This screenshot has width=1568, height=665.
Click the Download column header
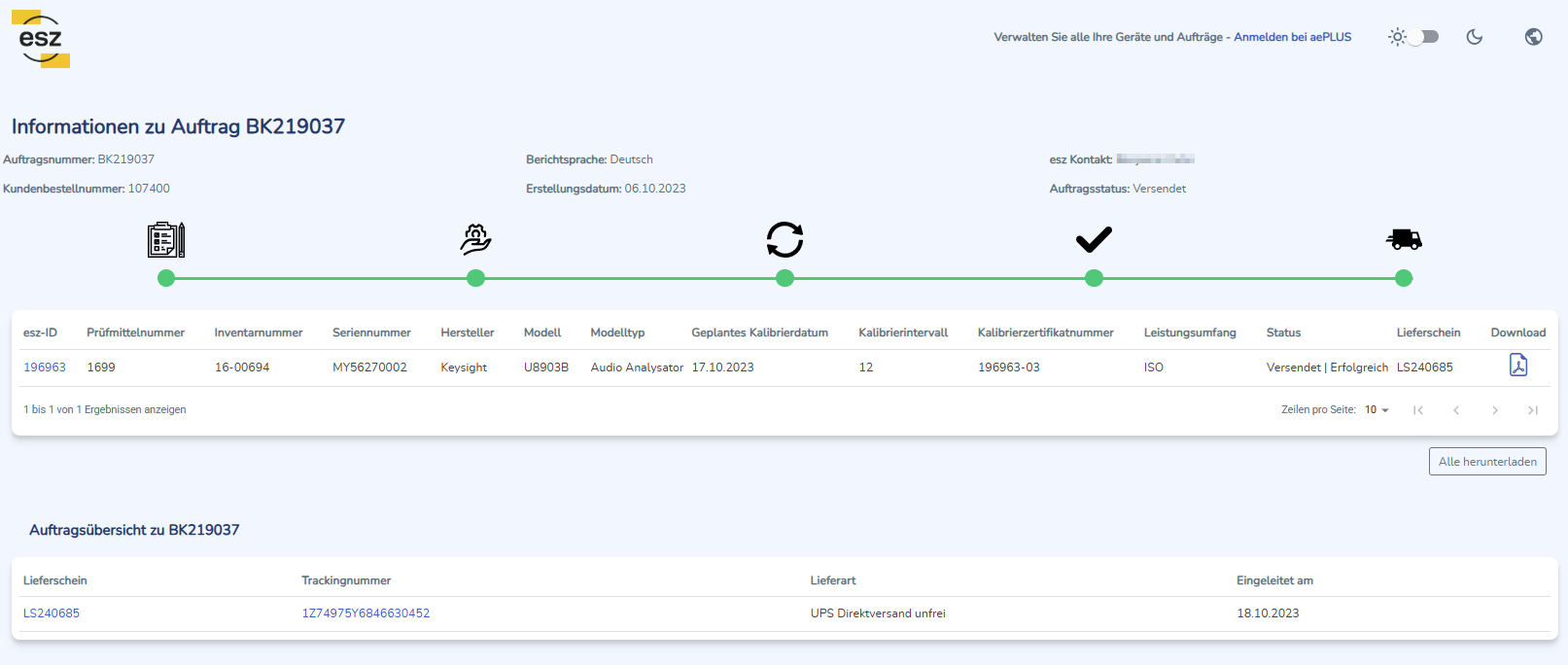(1518, 332)
